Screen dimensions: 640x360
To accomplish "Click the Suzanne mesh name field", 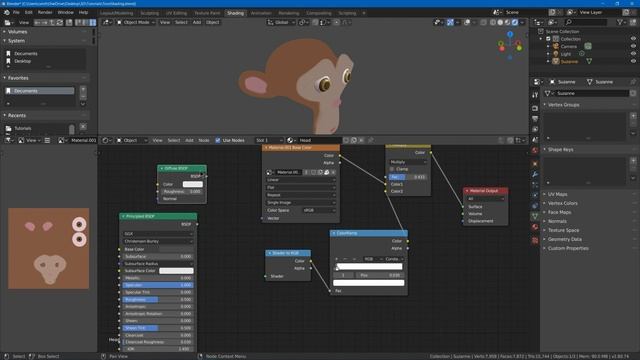I will (x=591, y=93).
